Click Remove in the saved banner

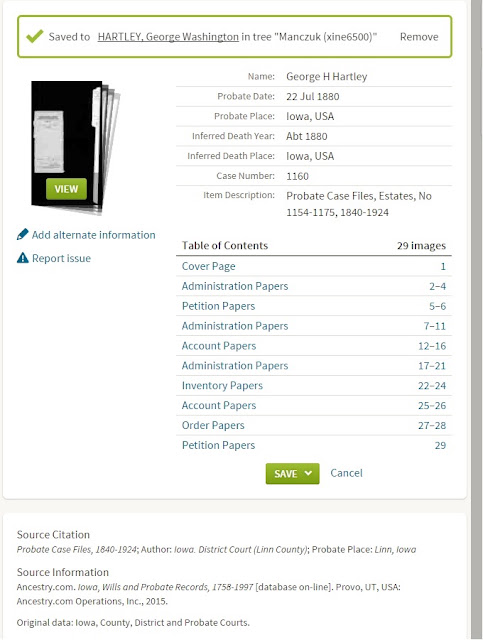[x=419, y=37]
